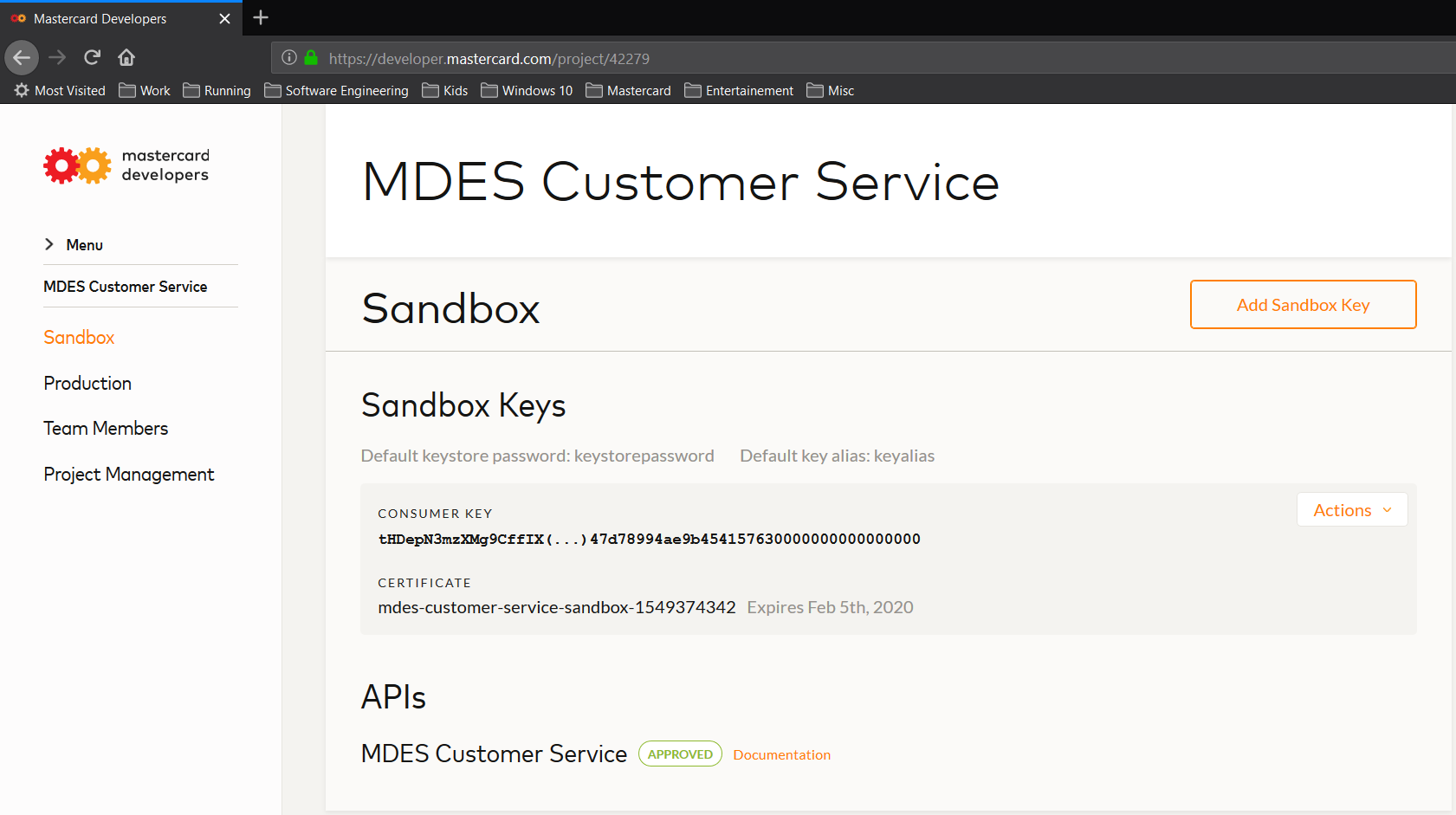Open the Documentation link for MDES API

point(781,755)
